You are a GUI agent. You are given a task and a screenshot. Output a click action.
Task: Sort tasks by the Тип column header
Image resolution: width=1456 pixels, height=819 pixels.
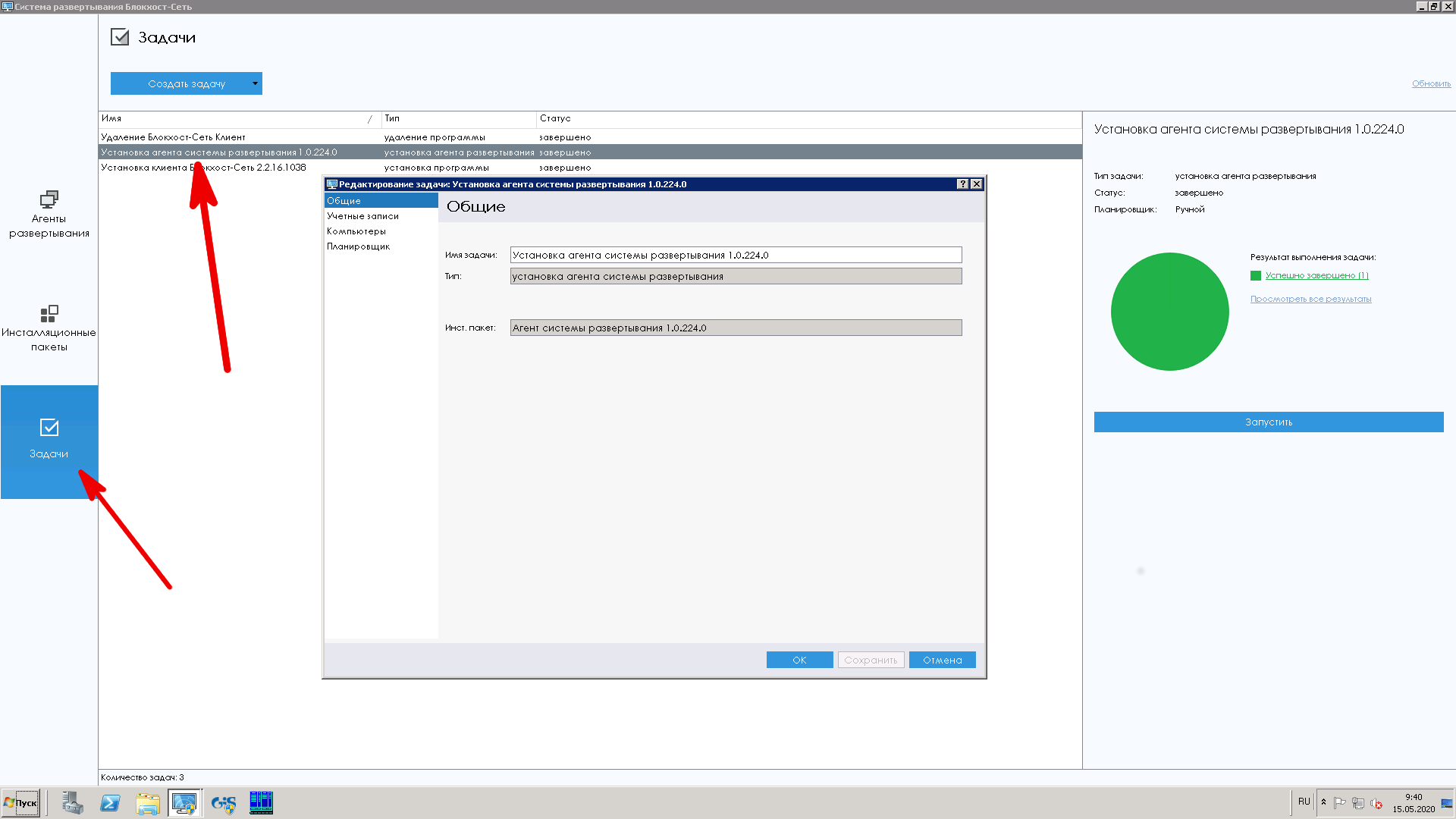(459, 119)
